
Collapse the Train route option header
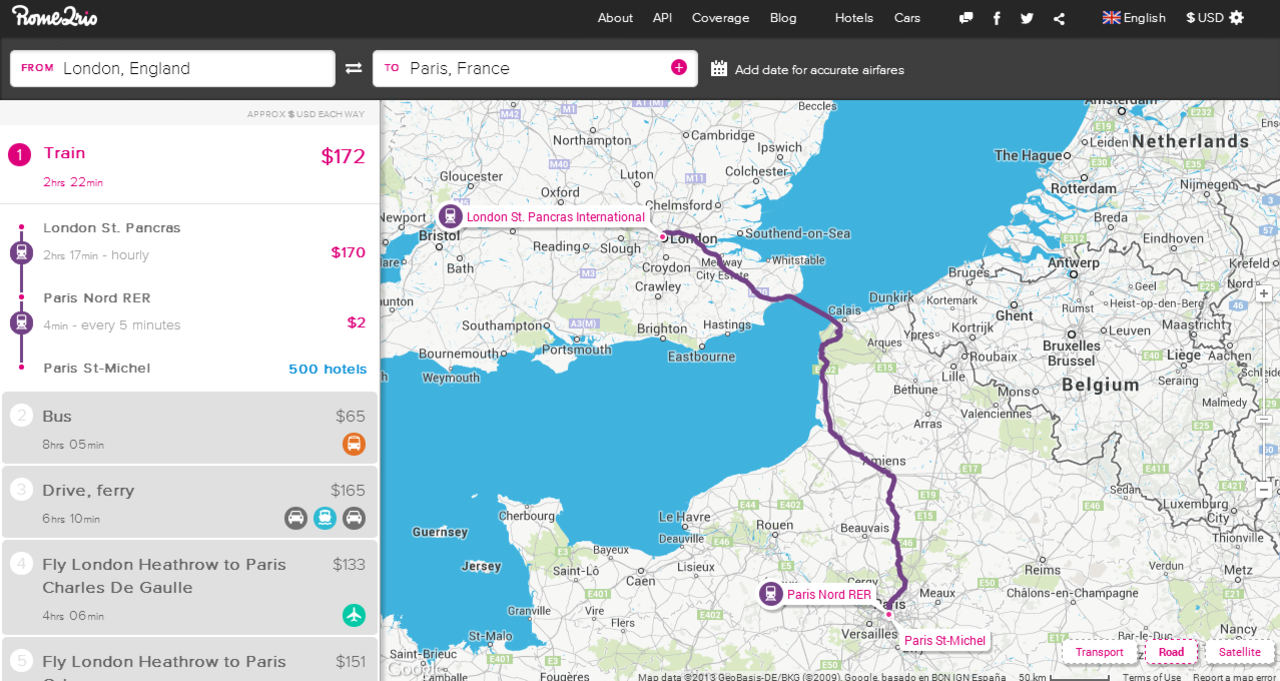point(190,165)
